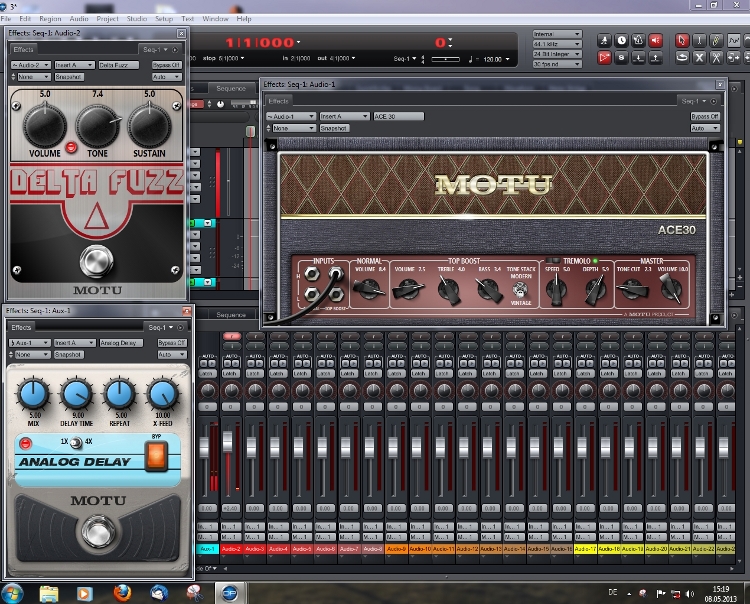This screenshot has height=604, width=750.
Task: Open the Studio menu
Action: tap(137, 19)
